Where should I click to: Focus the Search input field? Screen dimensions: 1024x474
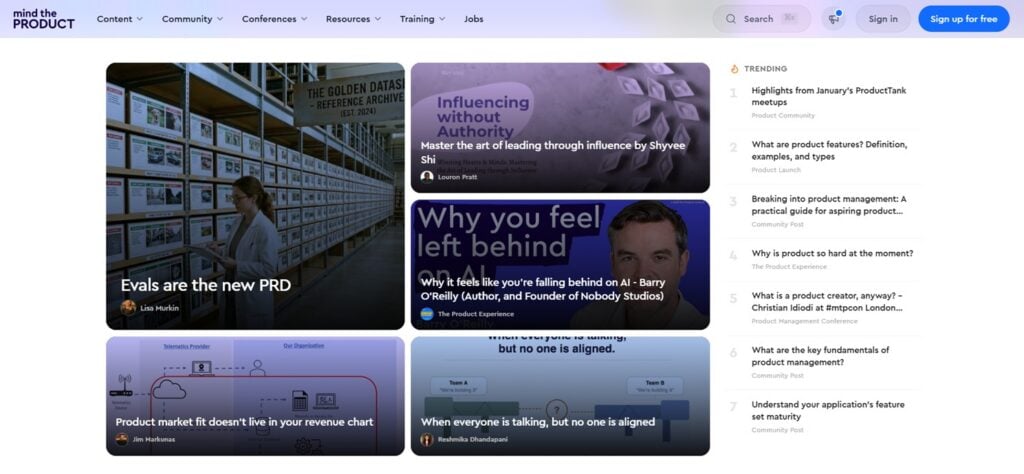tap(761, 19)
